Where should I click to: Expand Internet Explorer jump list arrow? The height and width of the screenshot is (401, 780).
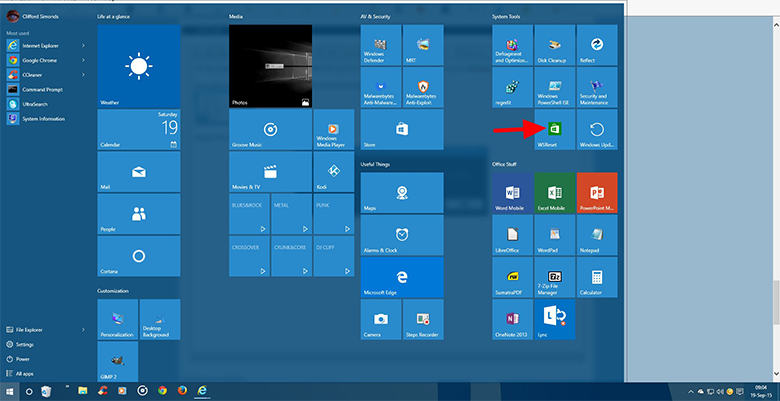click(x=83, y=46)
